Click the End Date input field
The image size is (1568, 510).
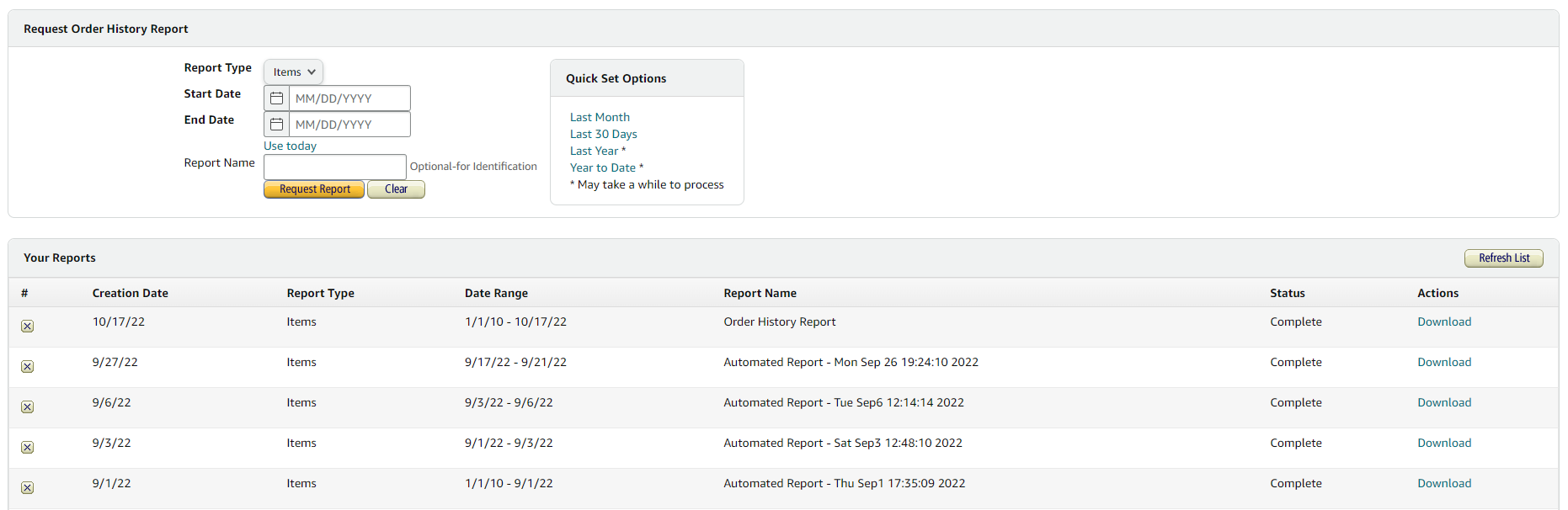349,125
